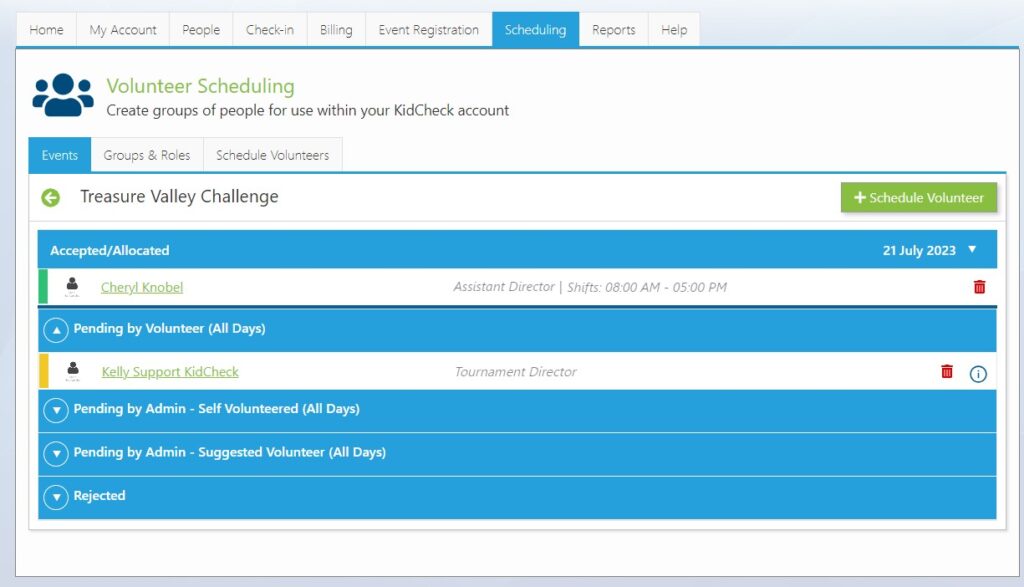Open the Event Registration tab
1024x587 pixels.
(x=428, y=29)
